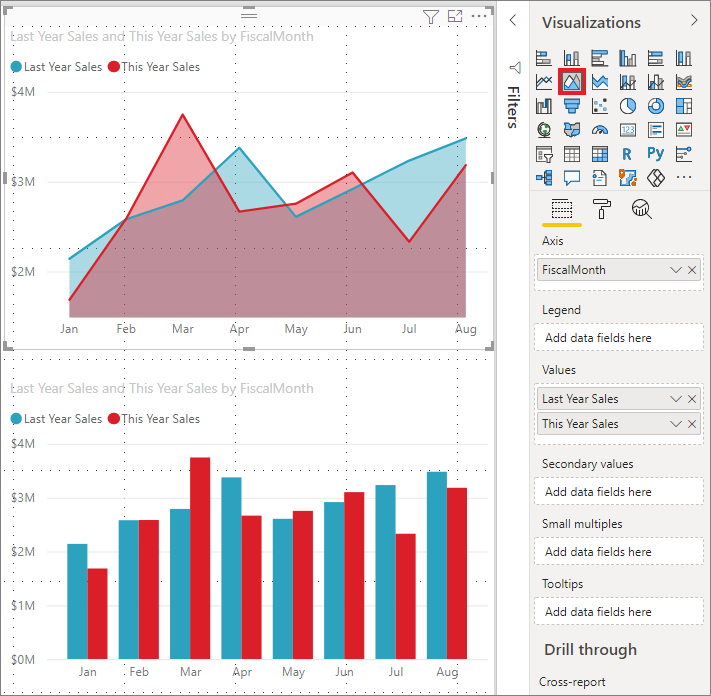Select the 100% stacked column chart visual

point(684,58)
